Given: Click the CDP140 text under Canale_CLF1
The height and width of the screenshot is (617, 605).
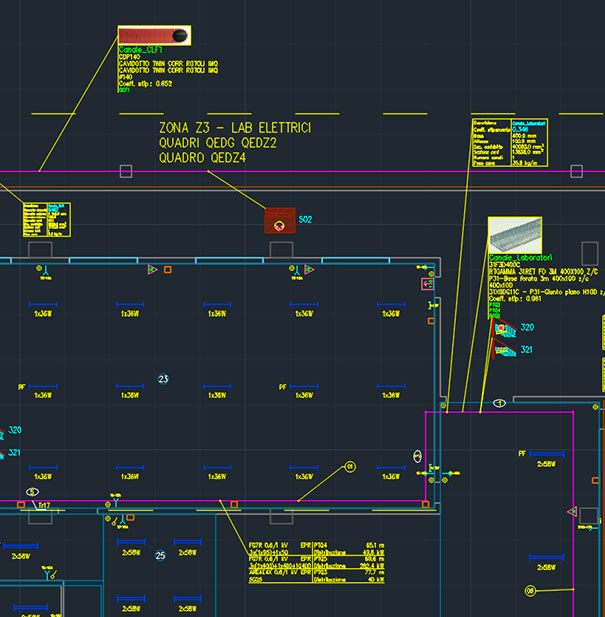Looking at the screenshot, I should (129, 57).
